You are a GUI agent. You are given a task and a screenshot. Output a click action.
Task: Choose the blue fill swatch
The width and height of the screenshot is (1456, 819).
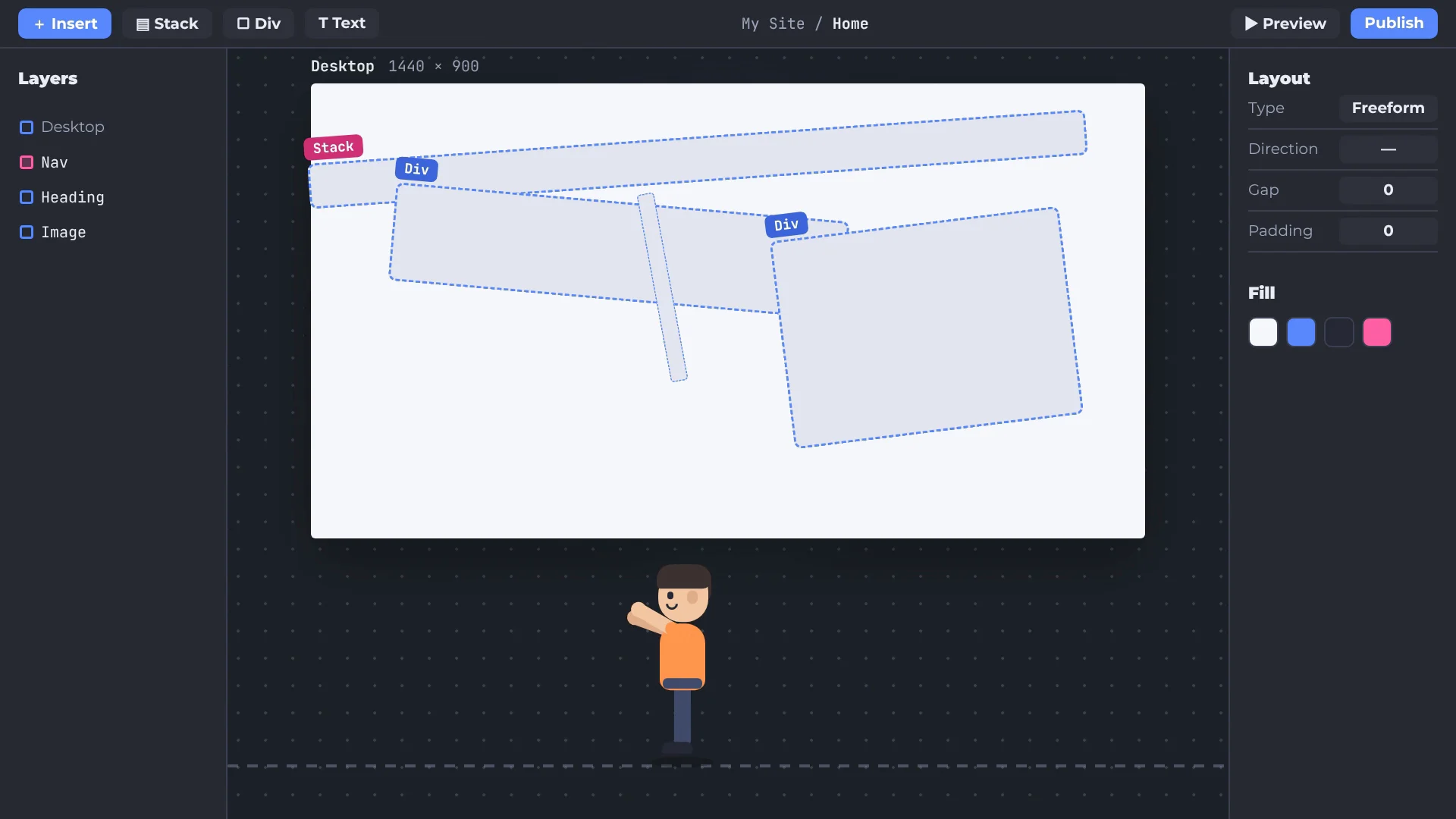1301,332
